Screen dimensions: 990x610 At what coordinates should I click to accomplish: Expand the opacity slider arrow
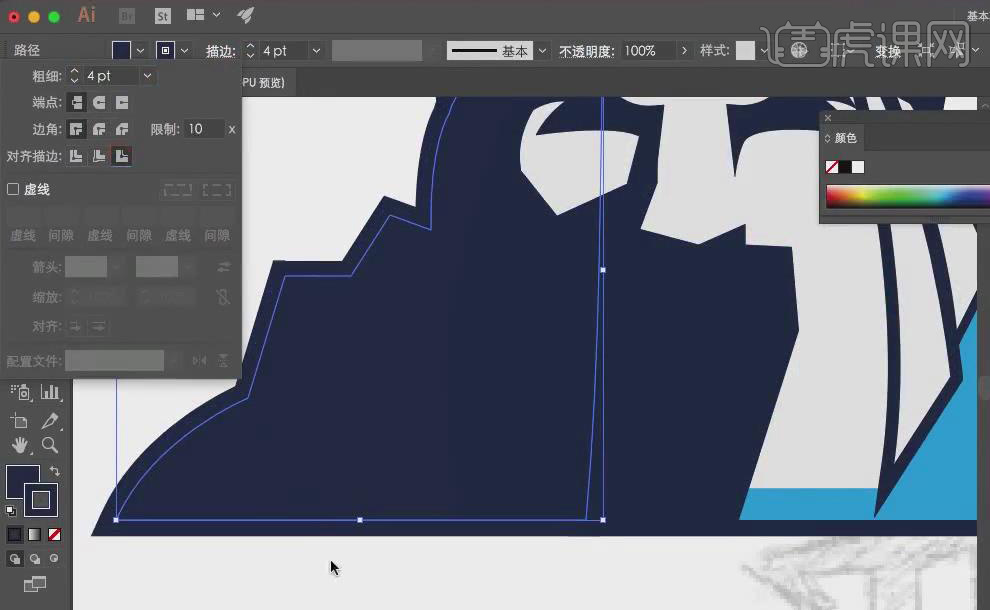coord(684,51)
